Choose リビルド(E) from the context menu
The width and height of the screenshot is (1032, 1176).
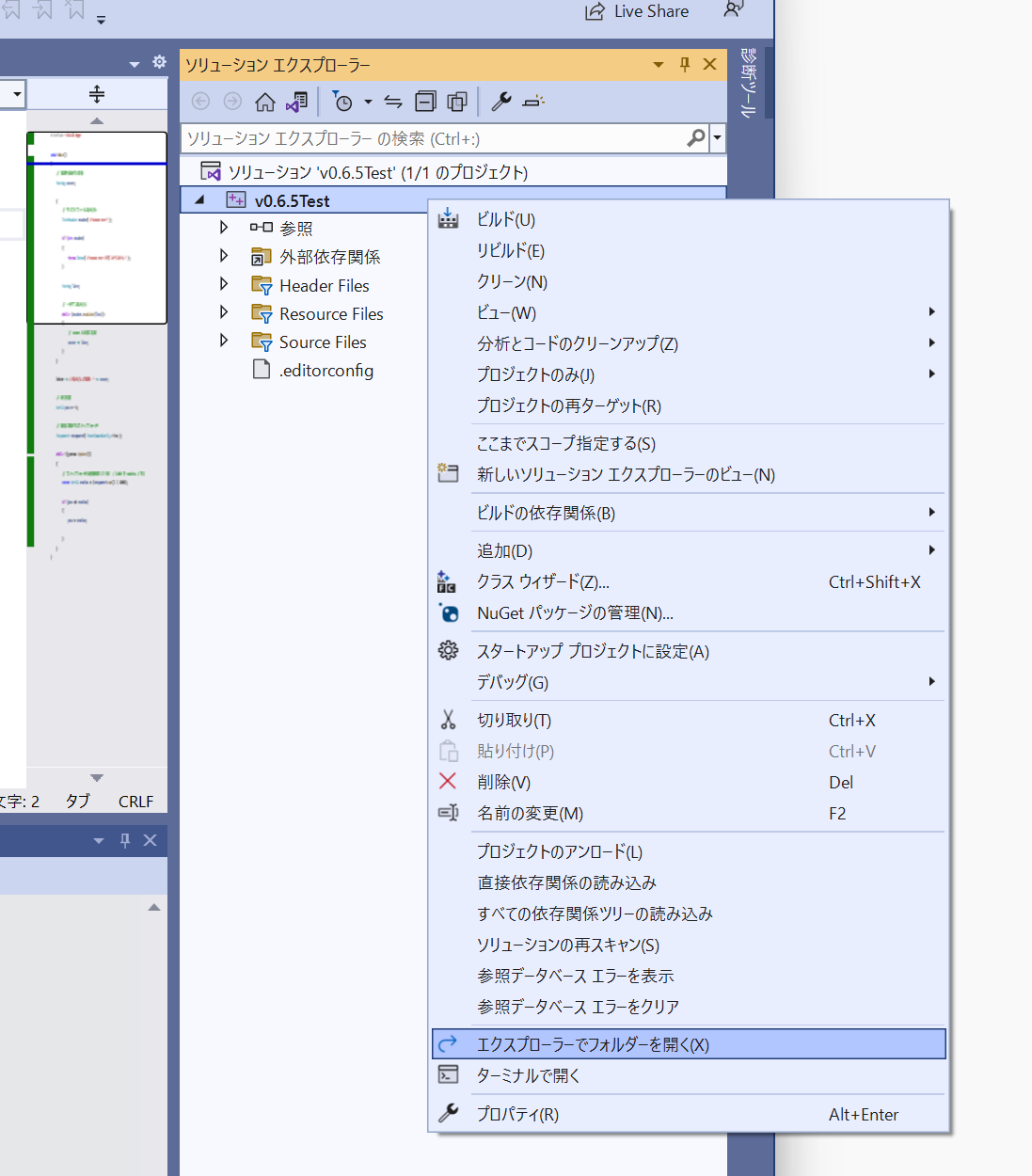pos(689,250)
